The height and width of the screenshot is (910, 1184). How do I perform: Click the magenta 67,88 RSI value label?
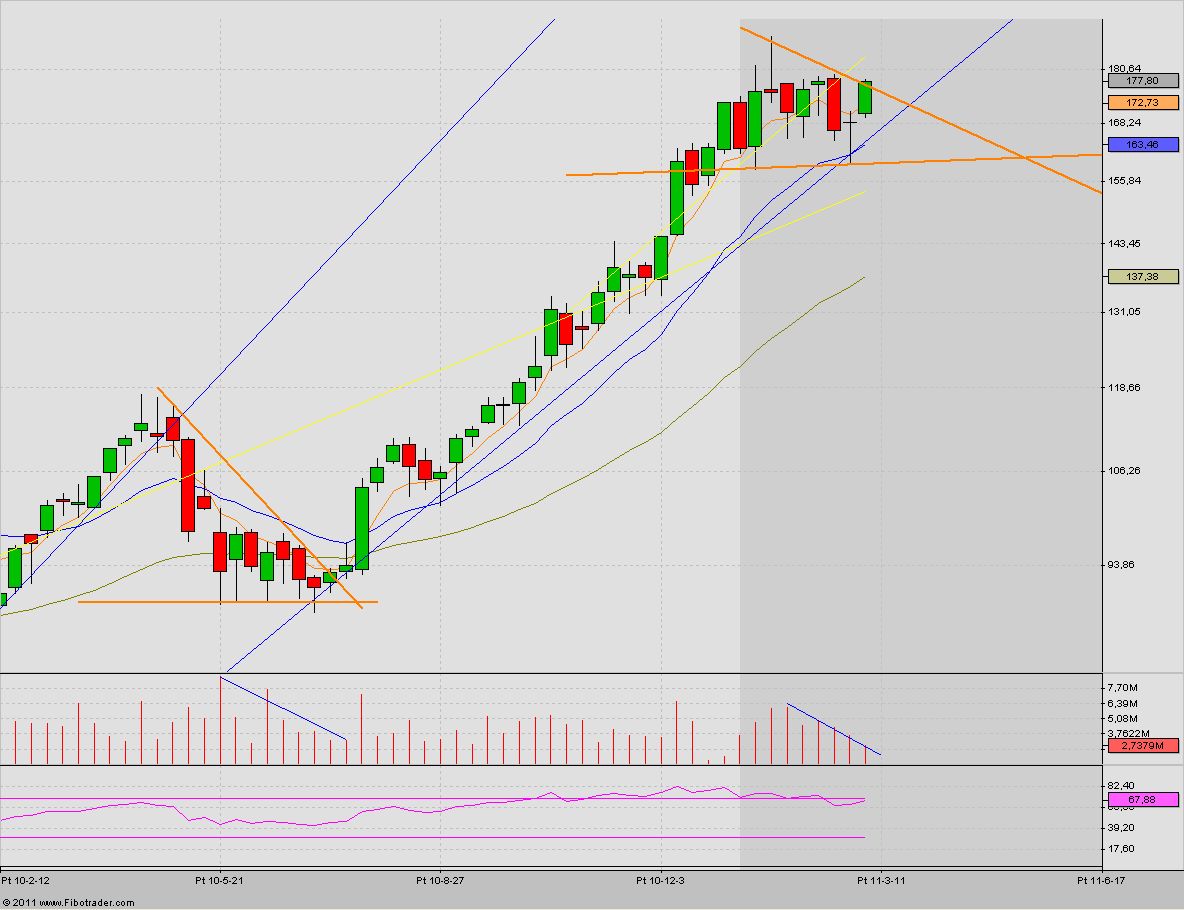[1142, 799]
